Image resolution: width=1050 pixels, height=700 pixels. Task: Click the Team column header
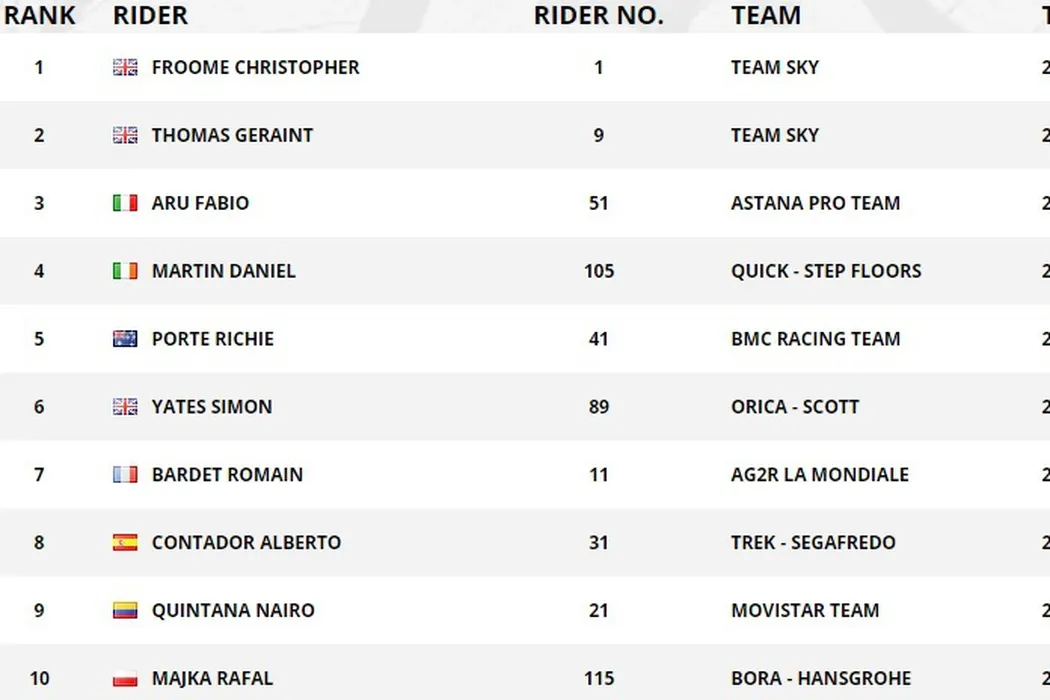(766, 16)
